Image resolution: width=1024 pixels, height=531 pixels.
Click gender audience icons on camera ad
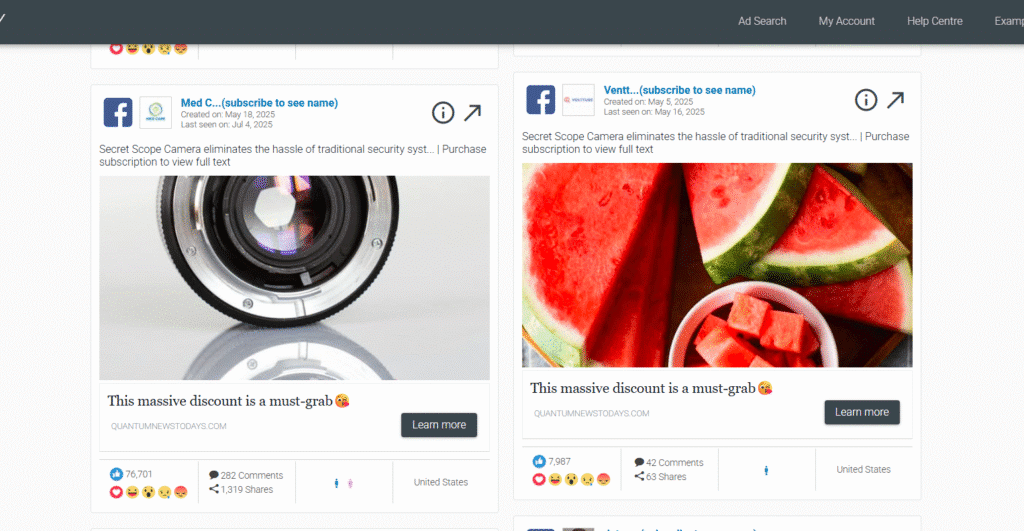coord(344,483)
